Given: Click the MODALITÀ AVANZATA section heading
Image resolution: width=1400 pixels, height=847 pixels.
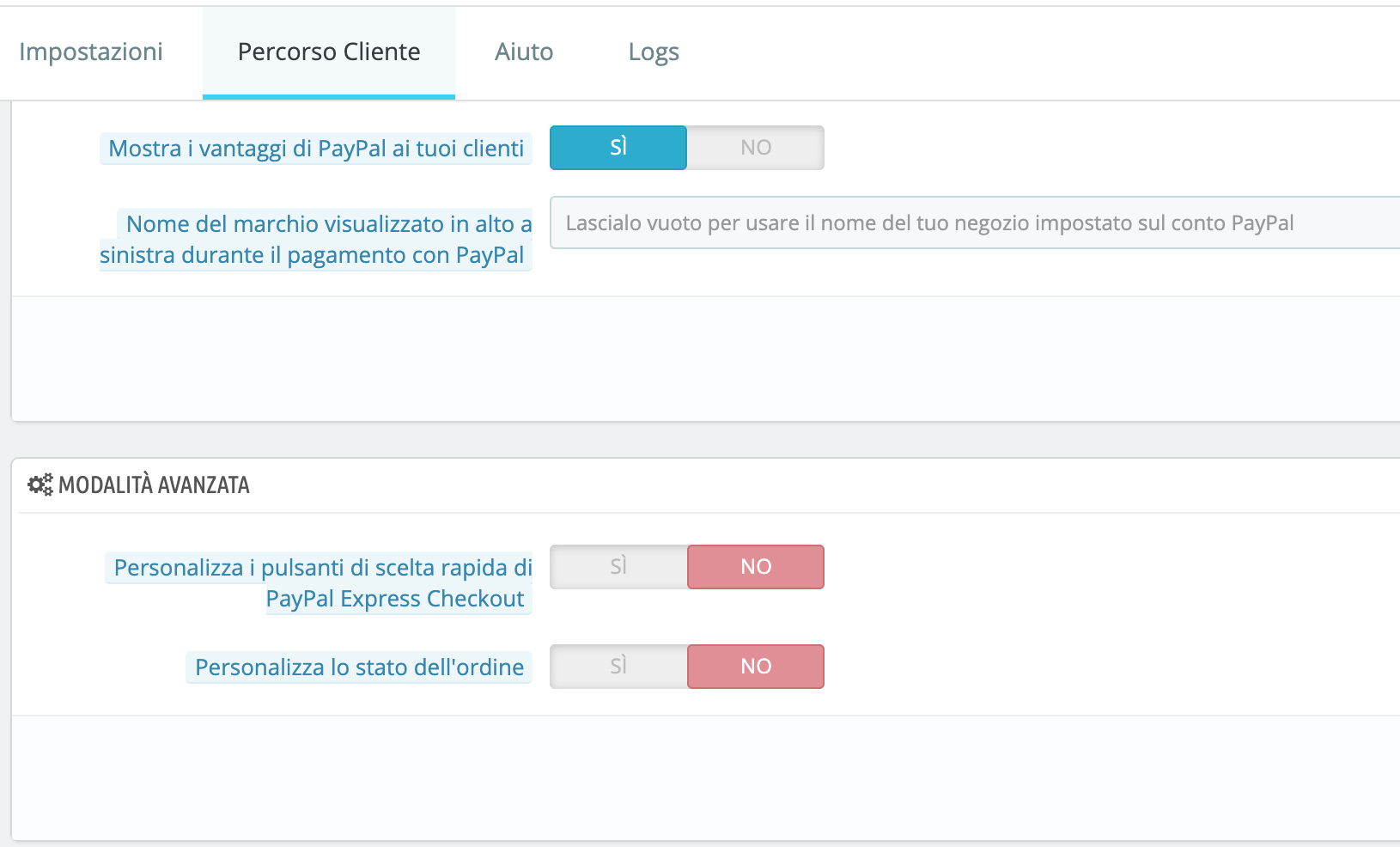Looking at the screenshot, I should point(154,485).
